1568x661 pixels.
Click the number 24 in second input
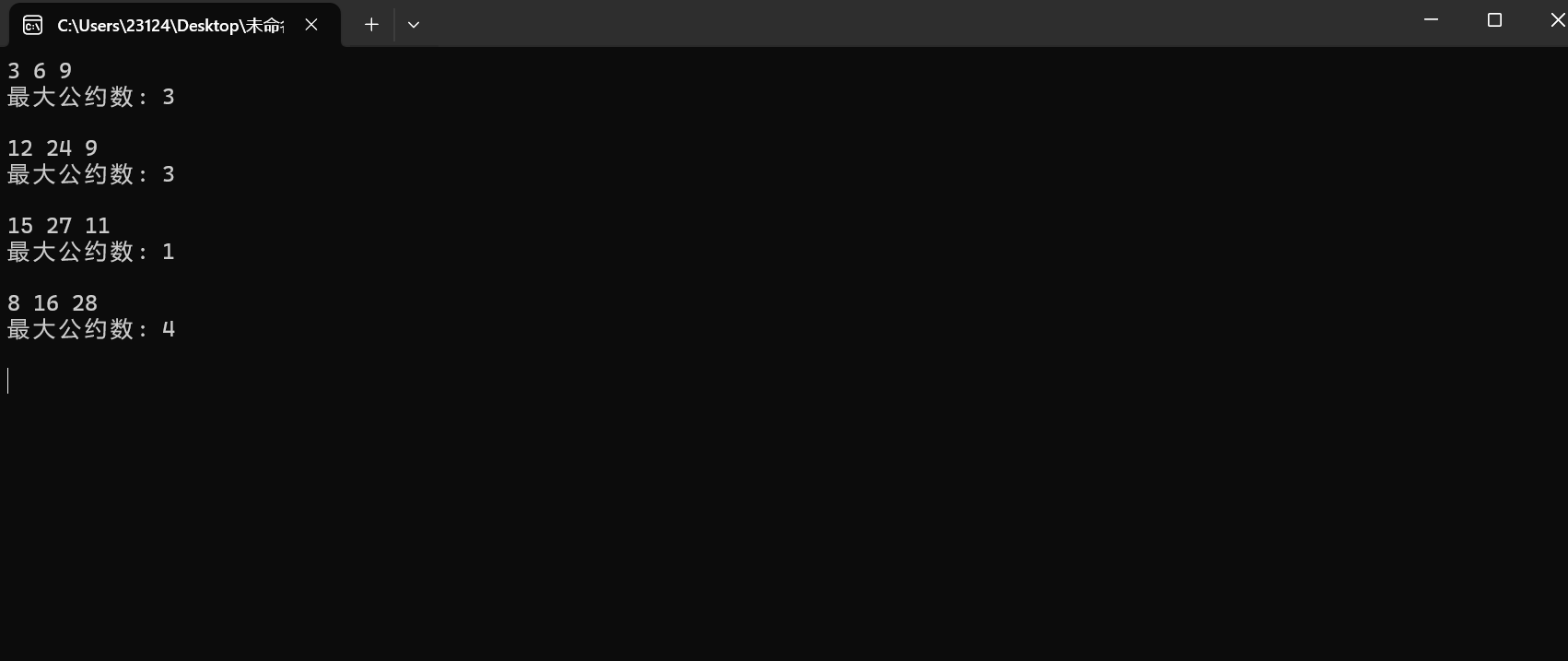(59, 148)
